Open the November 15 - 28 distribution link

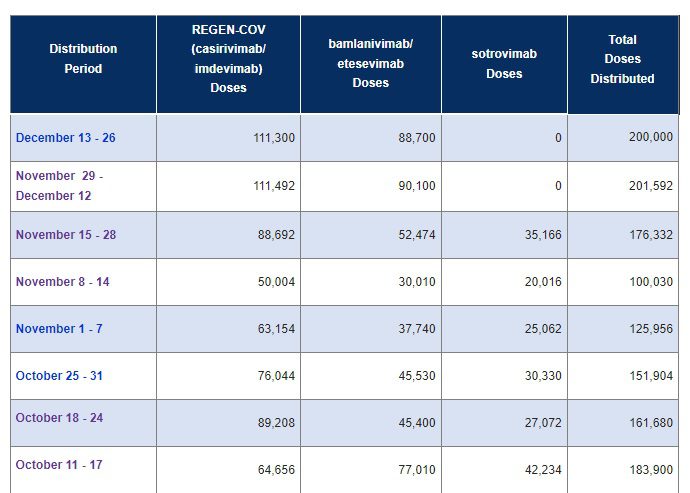pyautogui.click(x=66, y=235)
